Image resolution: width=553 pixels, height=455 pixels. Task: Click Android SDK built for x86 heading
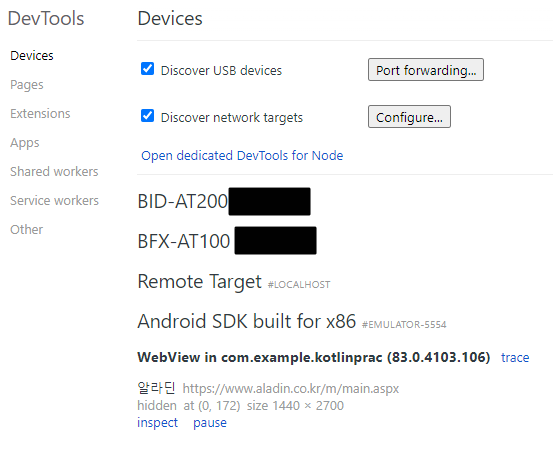247,321
